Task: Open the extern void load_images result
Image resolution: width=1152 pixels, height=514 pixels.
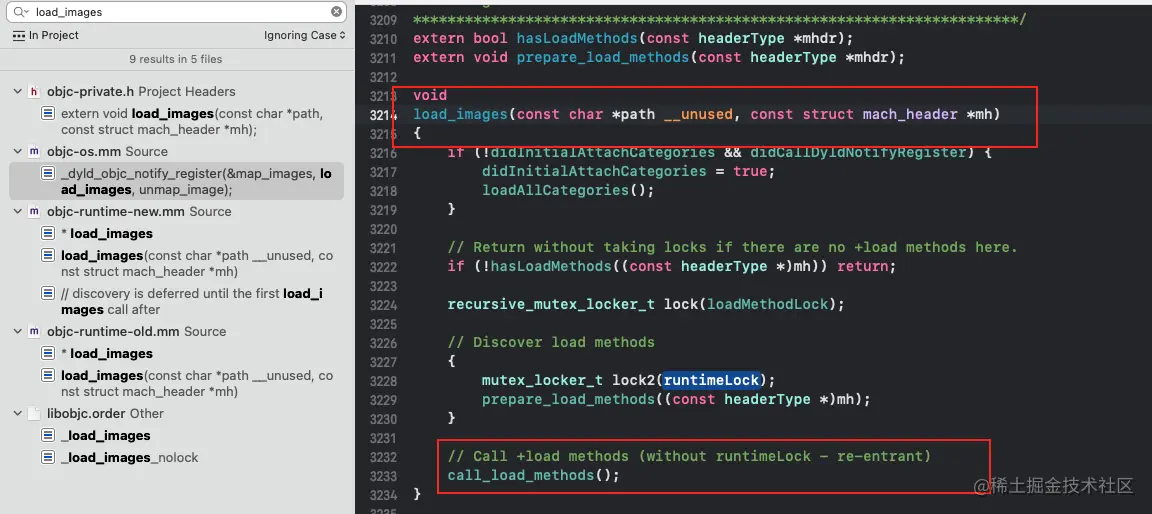Action: (192, 122)
